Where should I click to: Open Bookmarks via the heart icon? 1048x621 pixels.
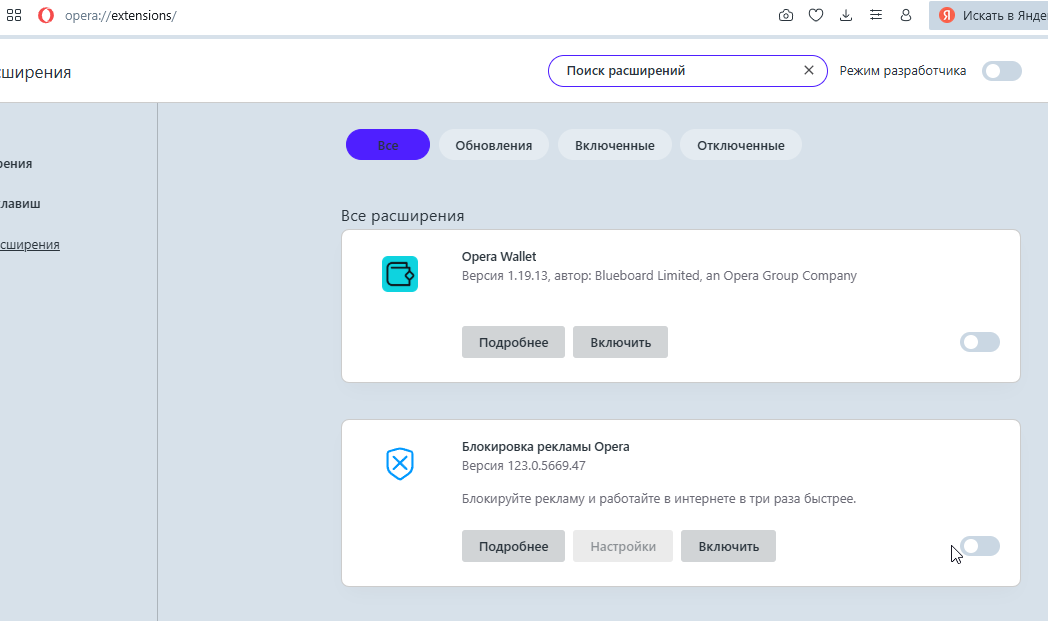point(816,15)
